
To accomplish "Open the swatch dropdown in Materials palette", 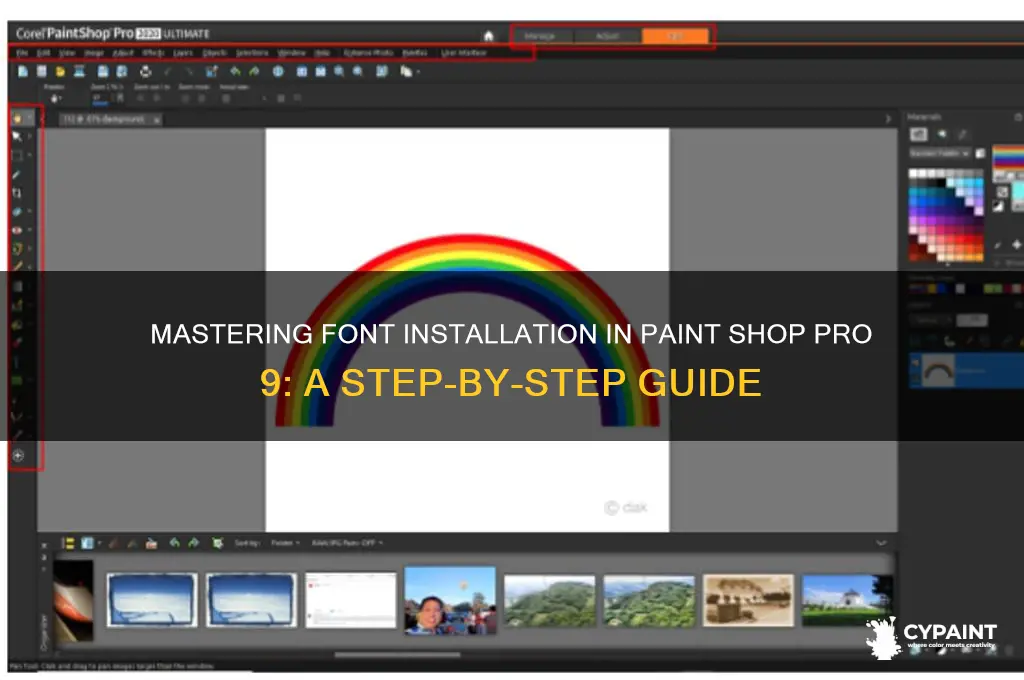I will pyautogui.click(x=939, y=153).
